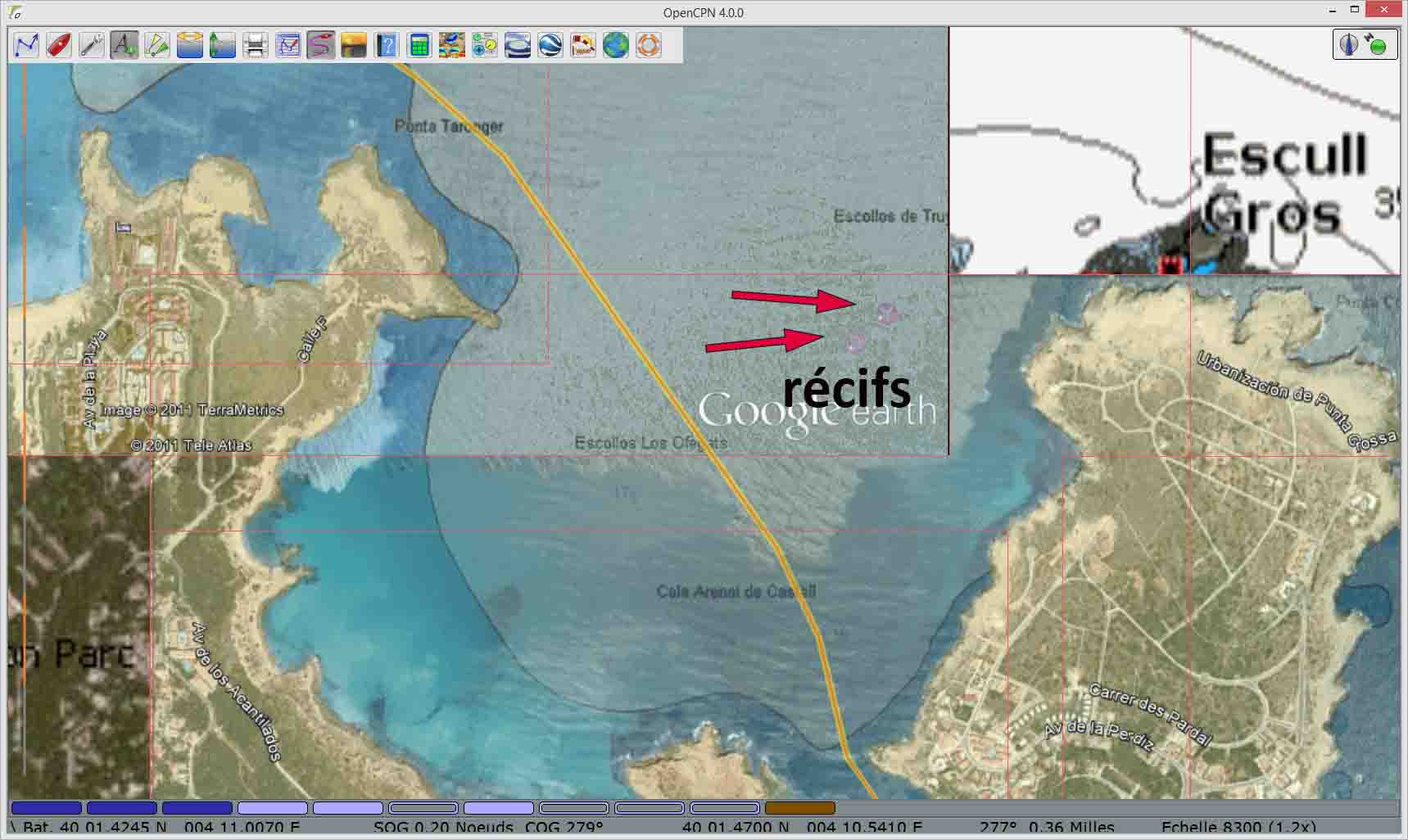Click the 40 01.4700 N cursor latitude

point(736,827)
